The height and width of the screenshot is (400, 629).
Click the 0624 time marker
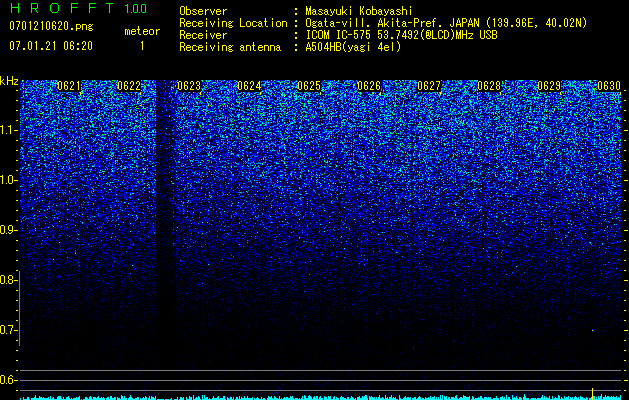coord(249,86)
